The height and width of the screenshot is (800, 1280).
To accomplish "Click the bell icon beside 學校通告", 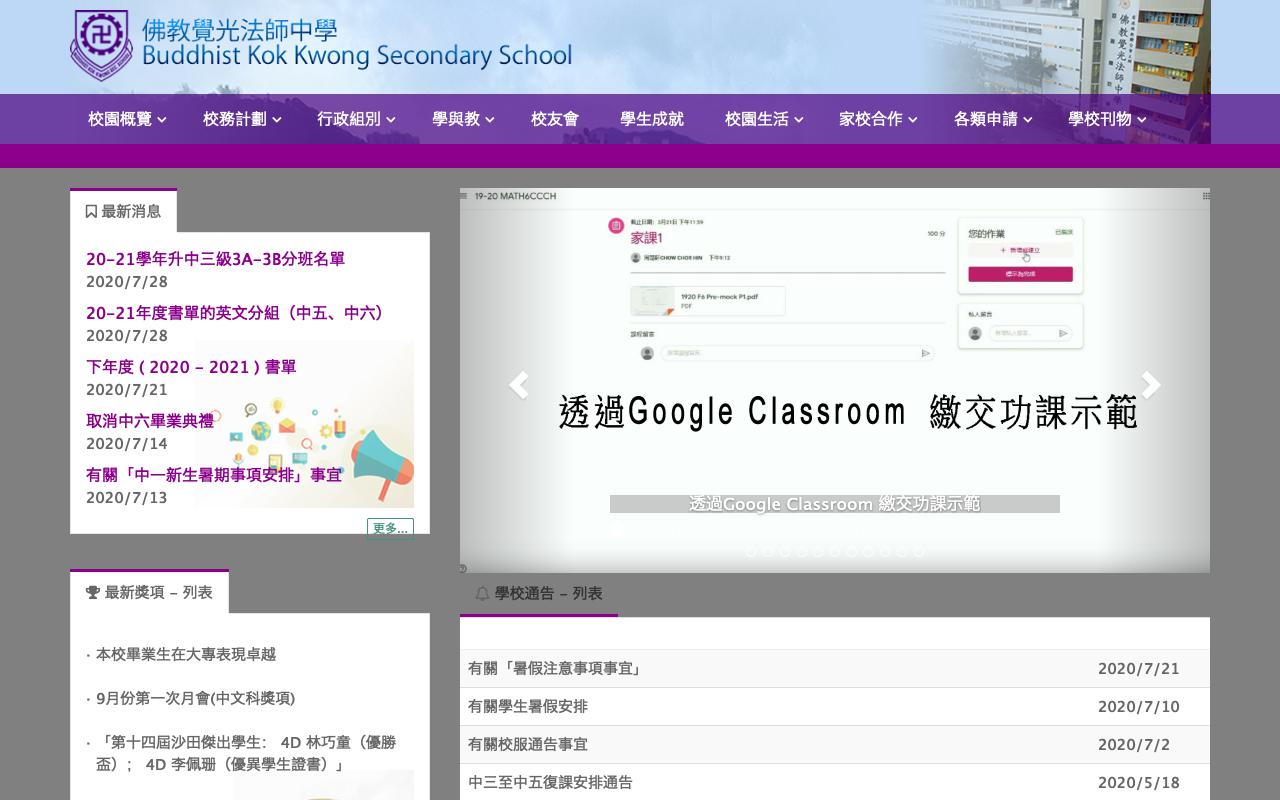I will (x=482, y=594).
